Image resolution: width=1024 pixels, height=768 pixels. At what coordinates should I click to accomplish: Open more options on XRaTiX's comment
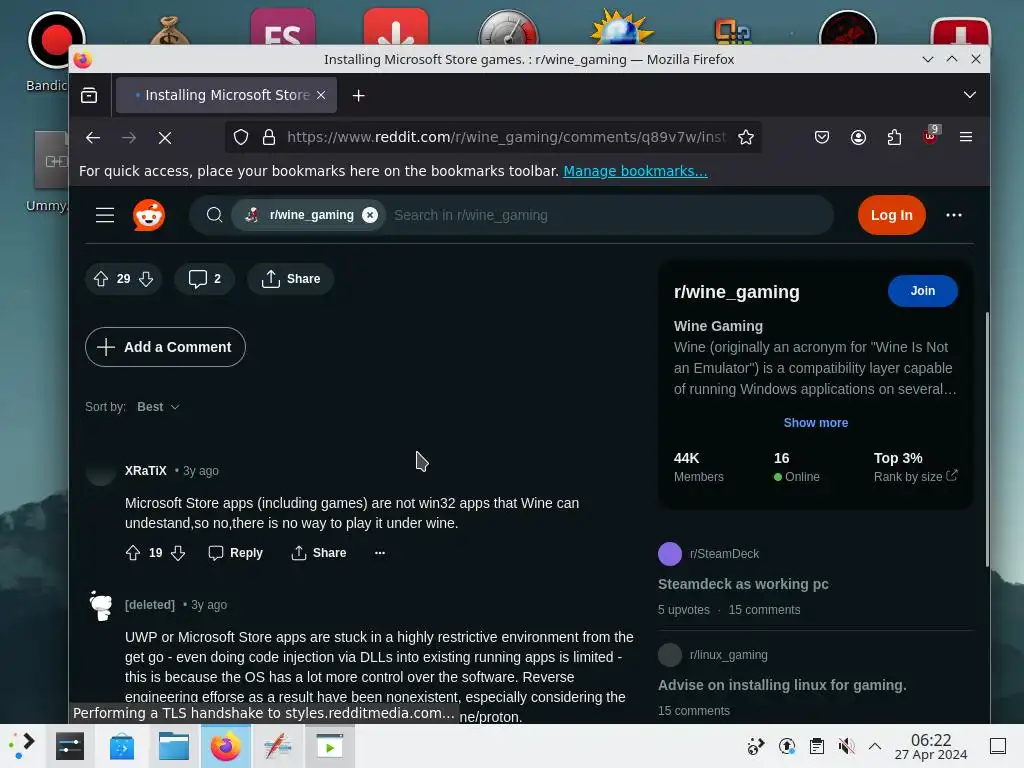point(379,553)
